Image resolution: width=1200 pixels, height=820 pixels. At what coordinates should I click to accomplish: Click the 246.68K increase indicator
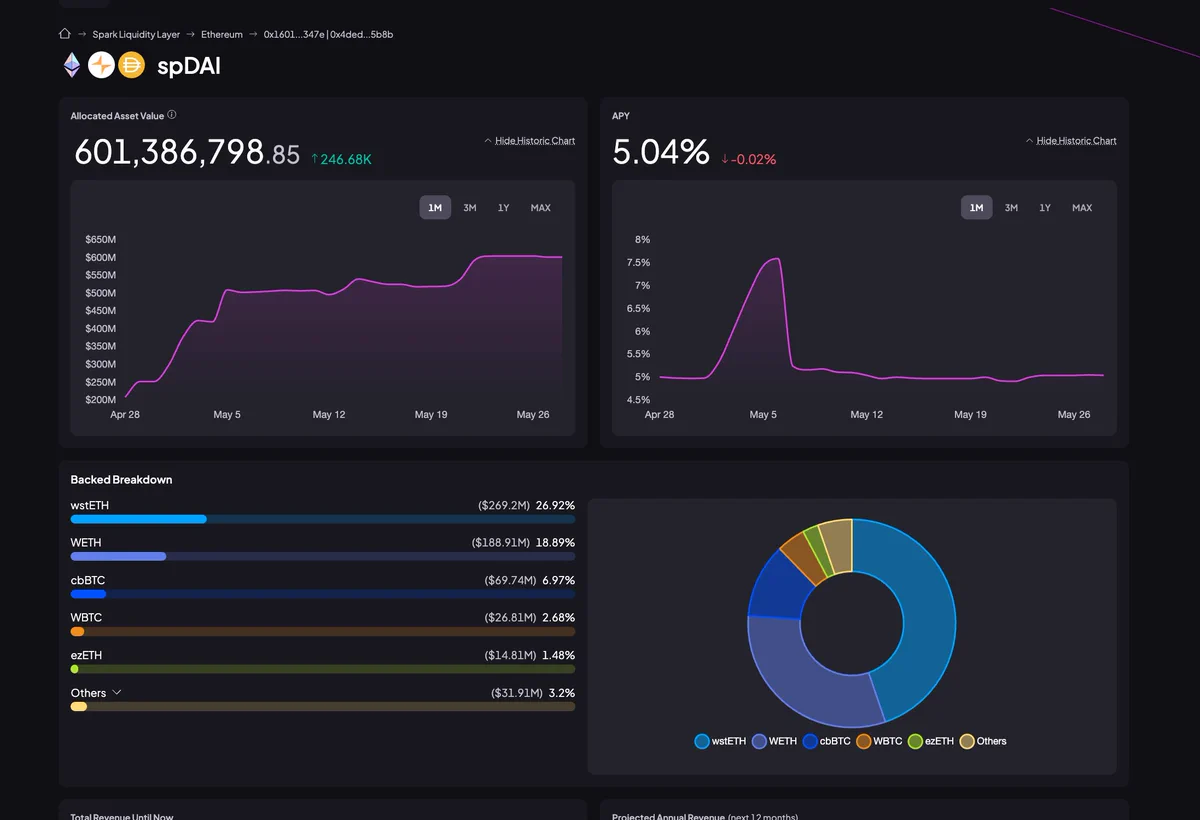[341, 159]
